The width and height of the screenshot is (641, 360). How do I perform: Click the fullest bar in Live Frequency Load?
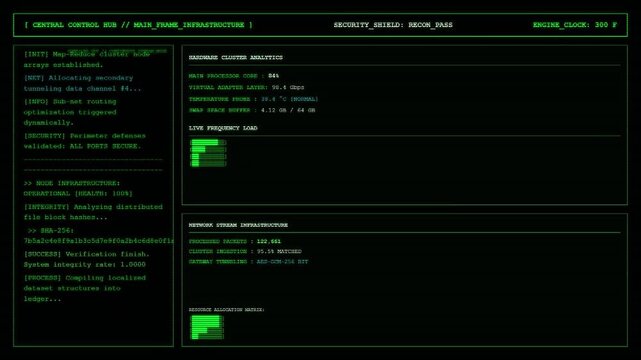[208, 142]
